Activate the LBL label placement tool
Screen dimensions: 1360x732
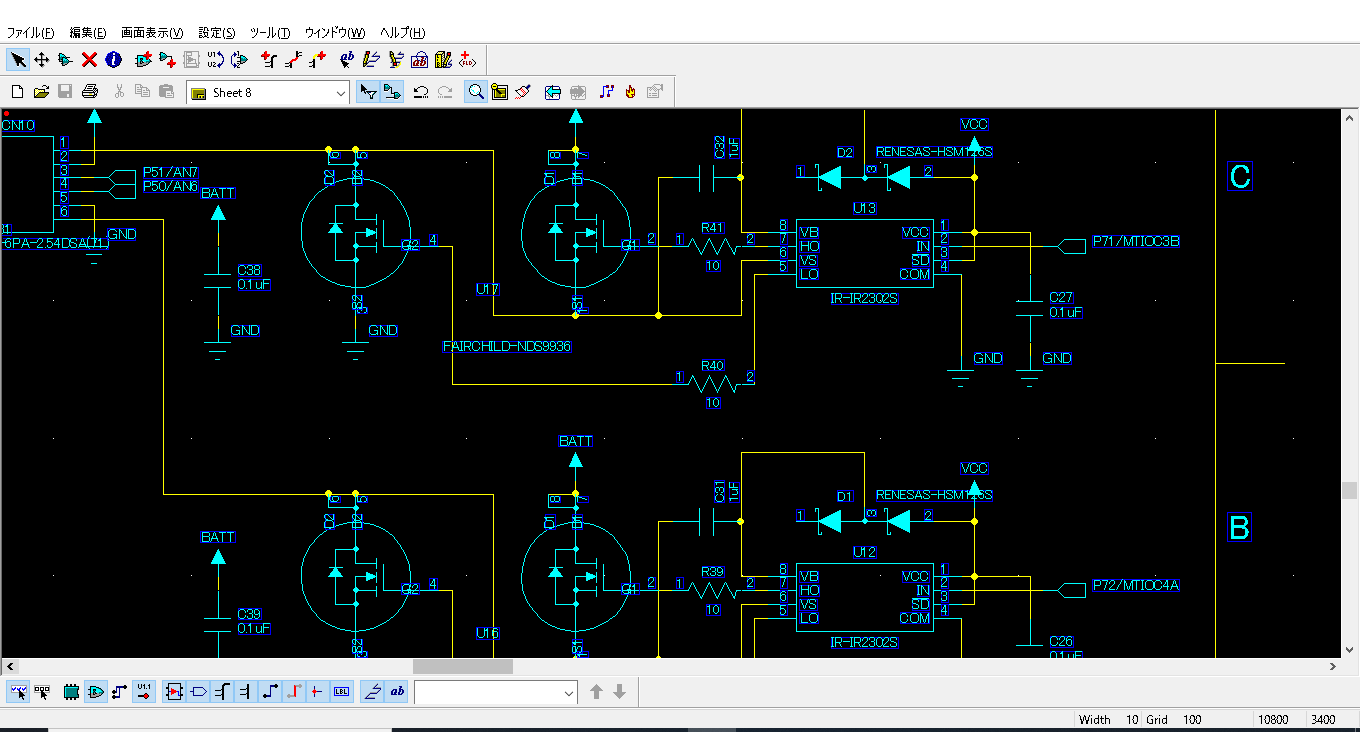341,691
